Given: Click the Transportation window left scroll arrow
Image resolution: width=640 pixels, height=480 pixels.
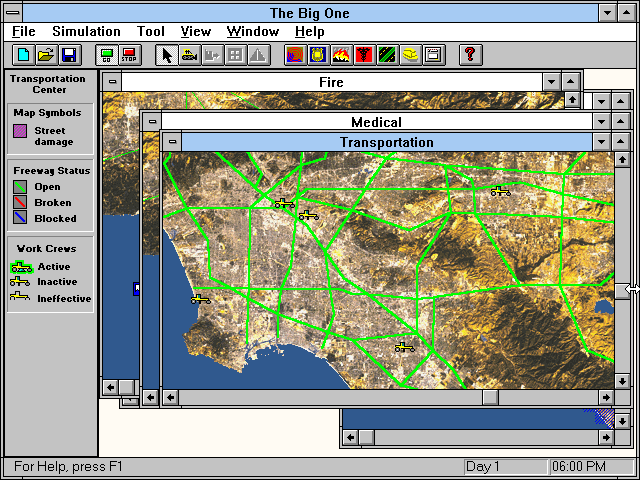Looking at the screenshot, I should point(171,397).
